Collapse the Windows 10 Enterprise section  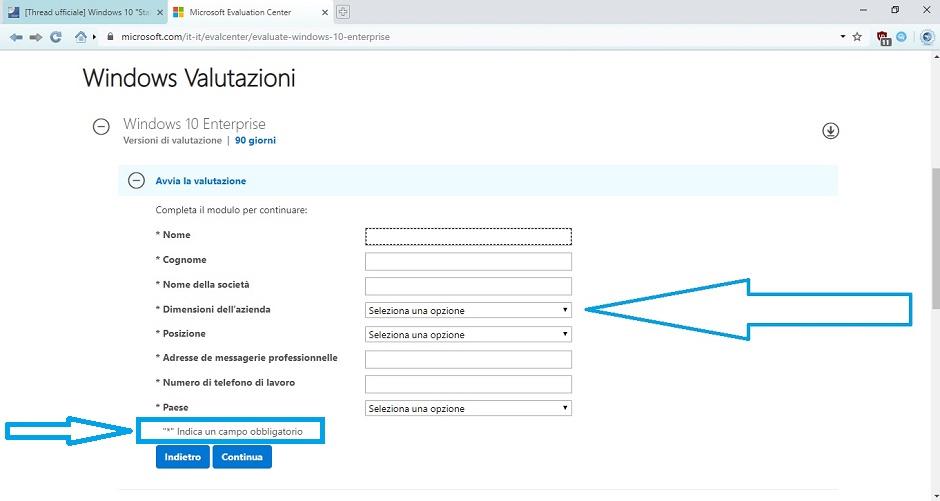click(101, 126)
